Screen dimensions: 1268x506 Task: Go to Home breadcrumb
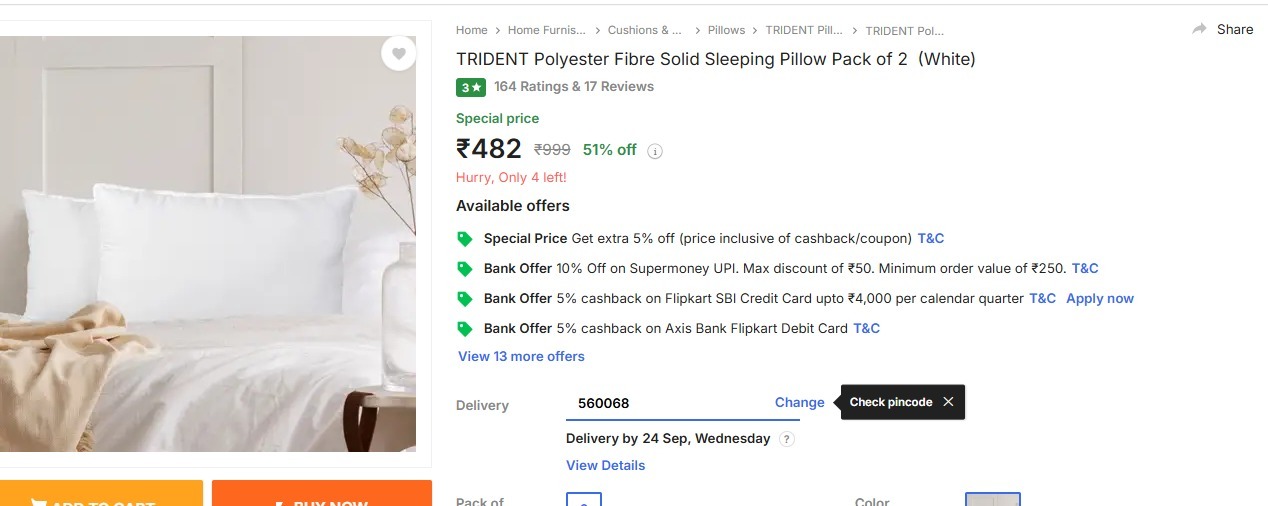coord(472,30)
